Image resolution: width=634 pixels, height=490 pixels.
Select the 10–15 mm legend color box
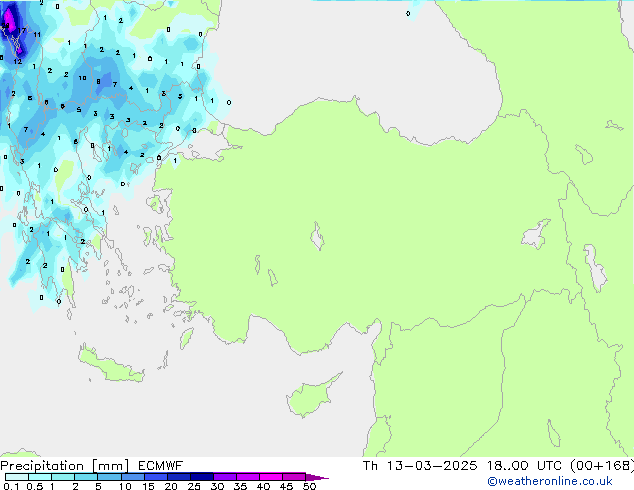click(x=132, y=477)
